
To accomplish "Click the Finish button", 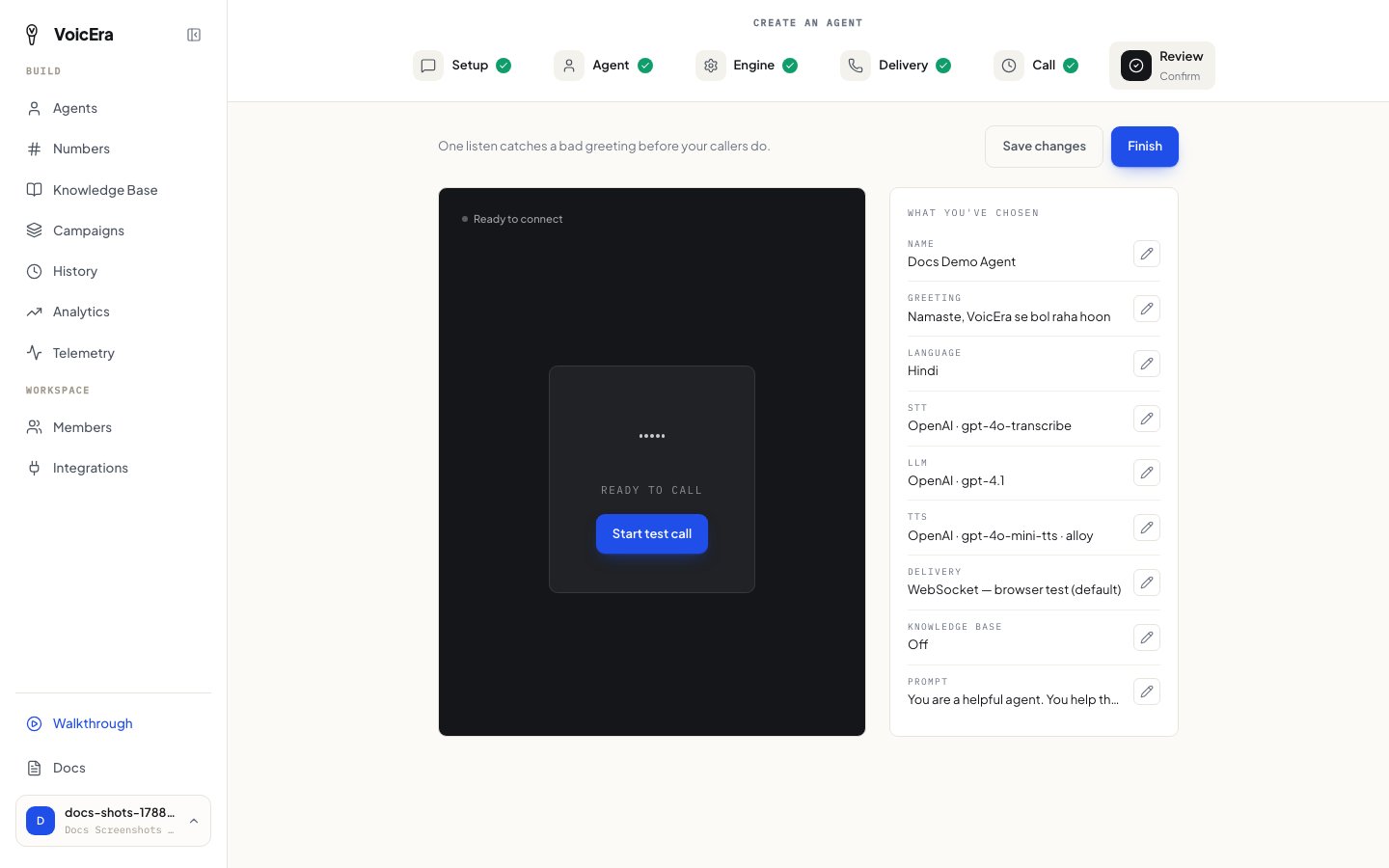I will (x=1145, y=147).
